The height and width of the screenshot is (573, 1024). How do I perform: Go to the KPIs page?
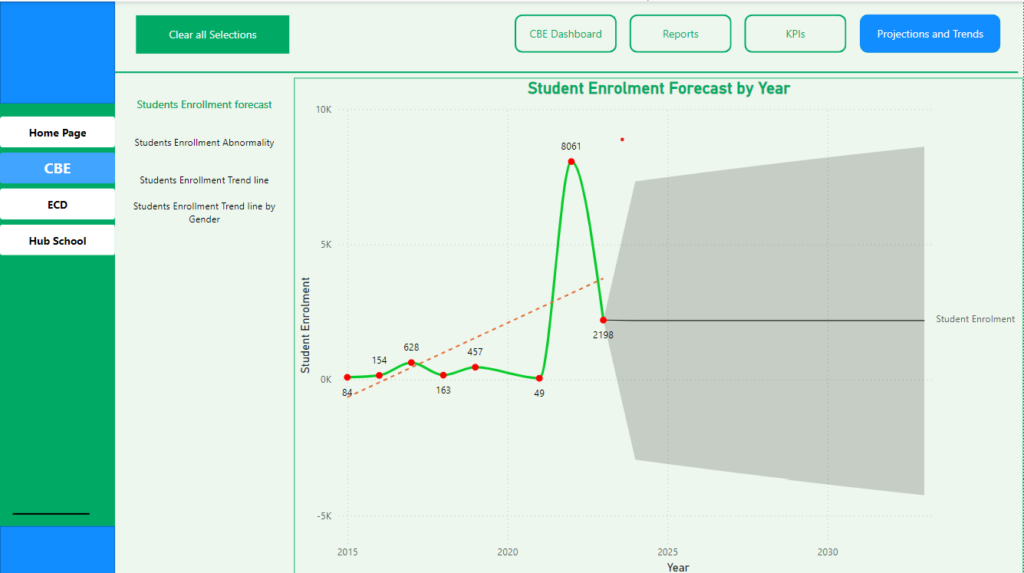click(795, 34)
